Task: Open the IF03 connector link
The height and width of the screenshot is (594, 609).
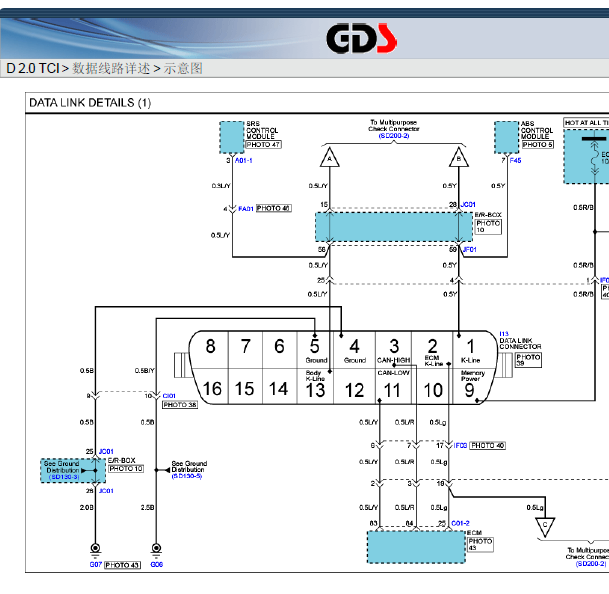Action: tap(460, 446)
